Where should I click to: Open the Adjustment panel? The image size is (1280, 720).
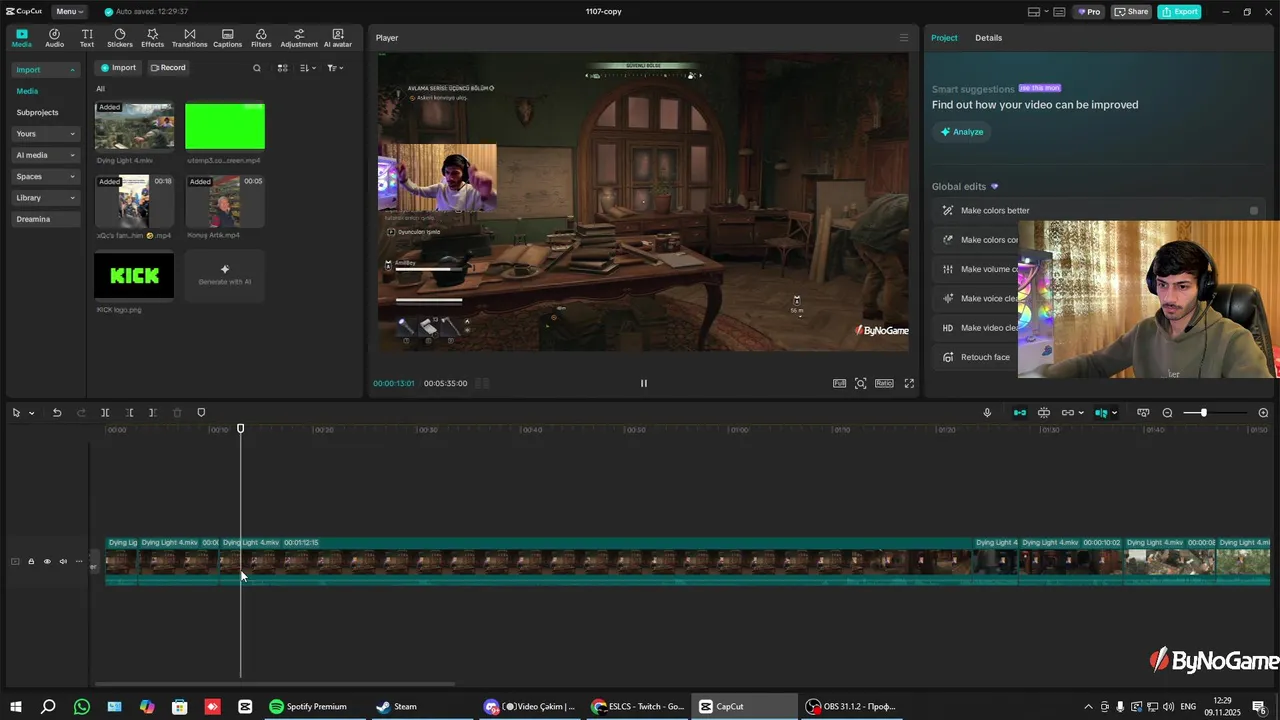pyautogui.click(x=299, y=38)
